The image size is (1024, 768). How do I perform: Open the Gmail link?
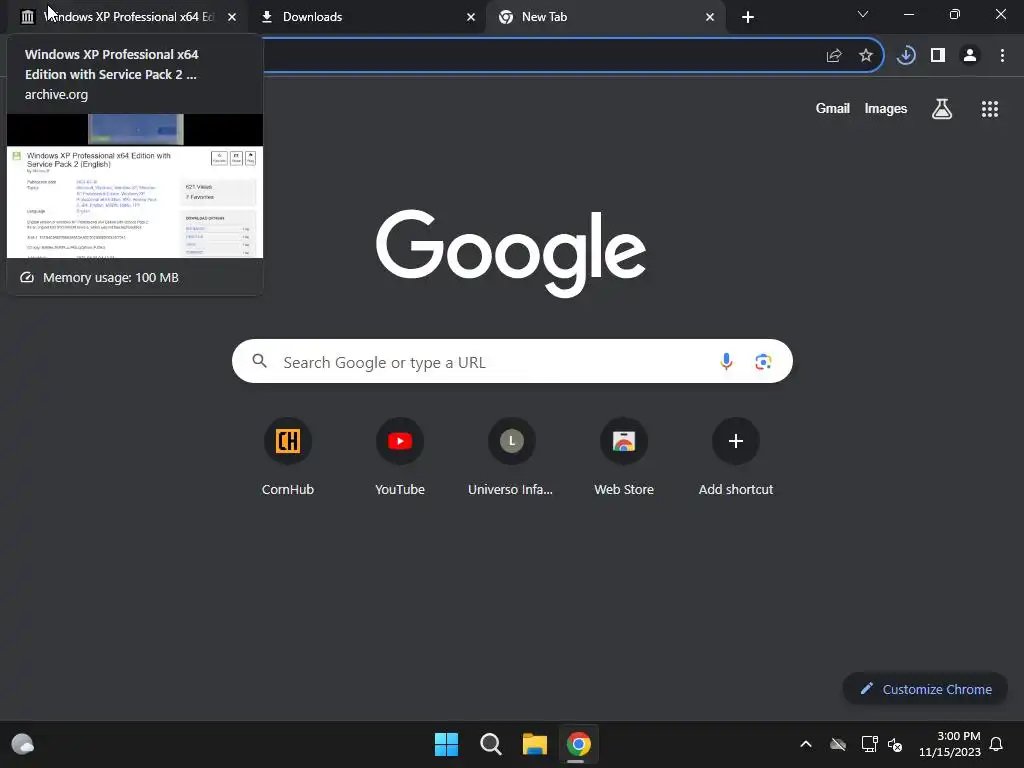pyautogui.click(x=833, y=108)
